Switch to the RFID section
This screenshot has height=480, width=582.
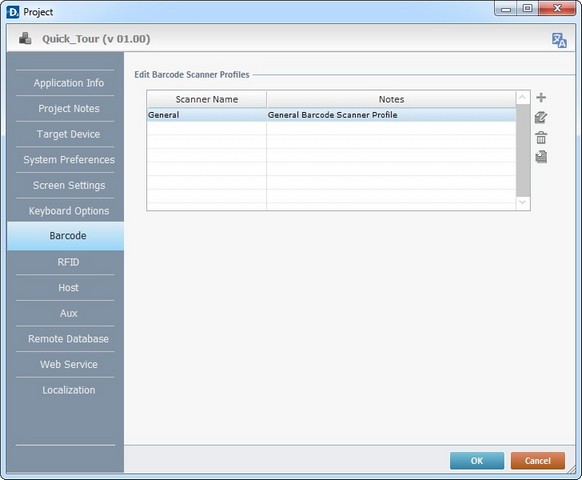pyautogui.click(x=69, y=262)
